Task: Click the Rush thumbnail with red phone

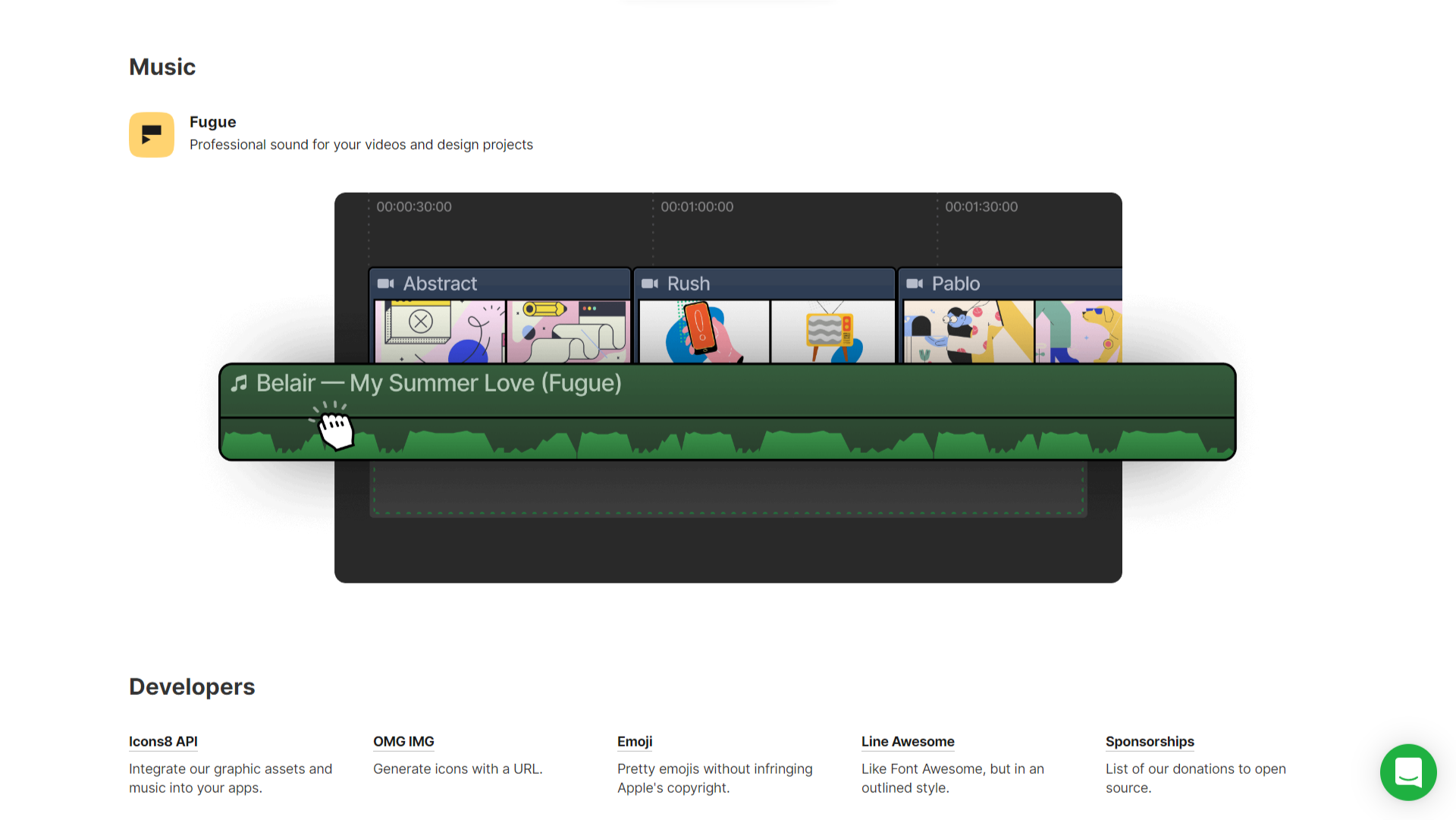Action: pos(704,331)
